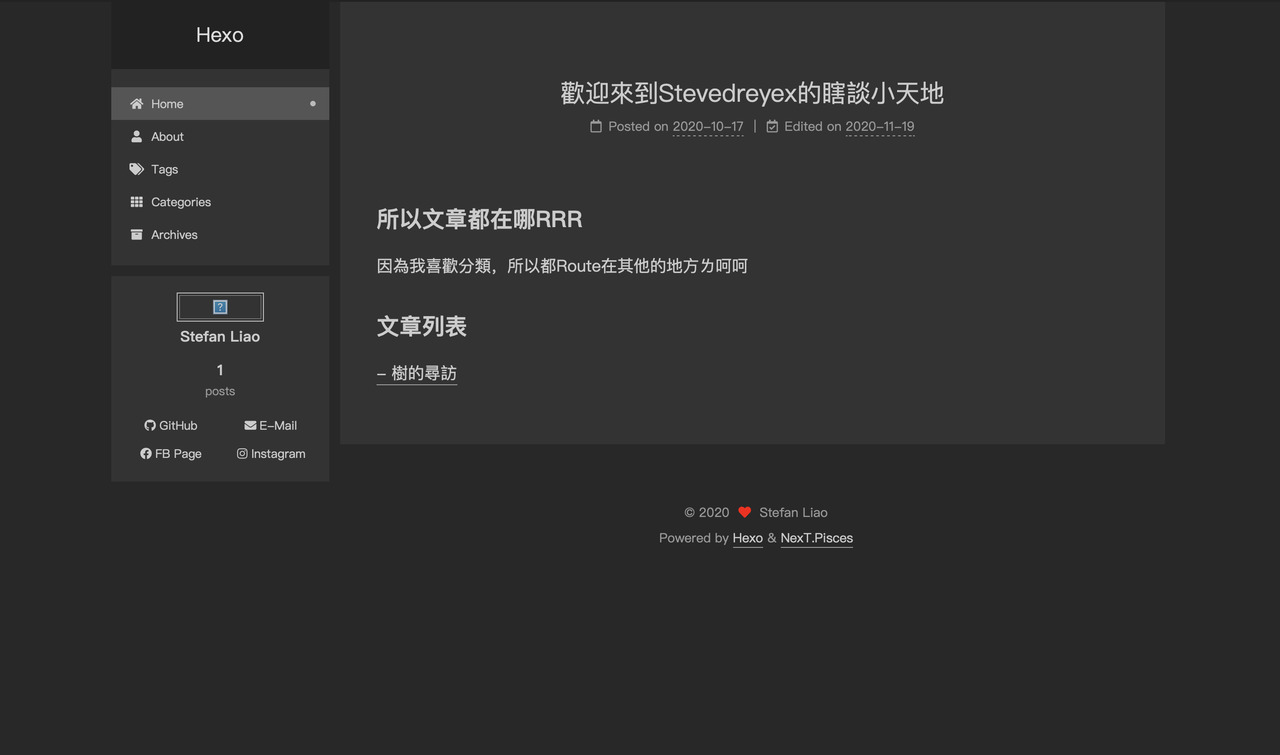
Task: Click the © 2020 copyright text
Action: tap(707, 512)
